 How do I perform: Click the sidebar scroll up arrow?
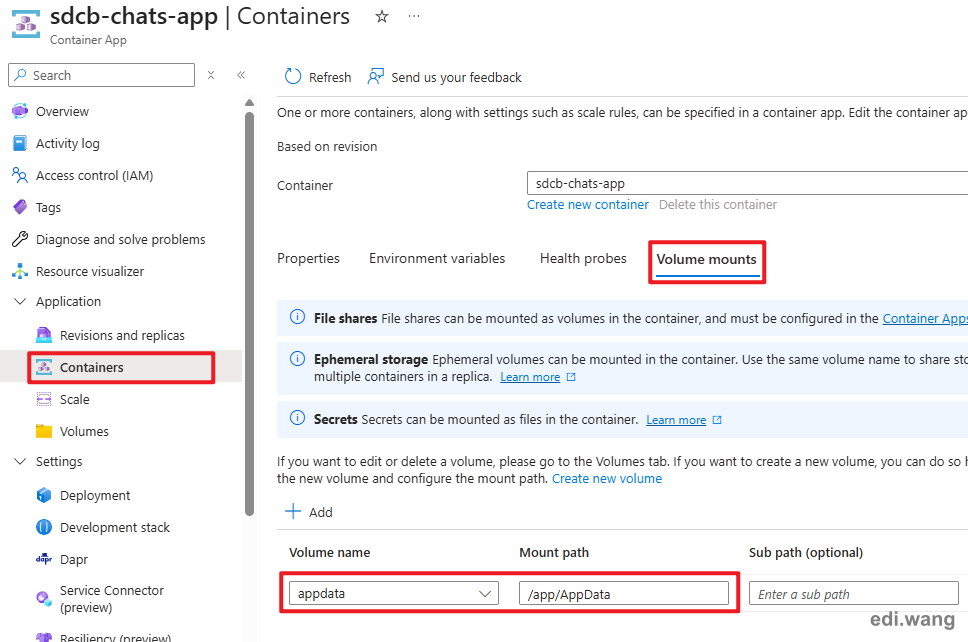pyautogui.click(x=249, y=102)
